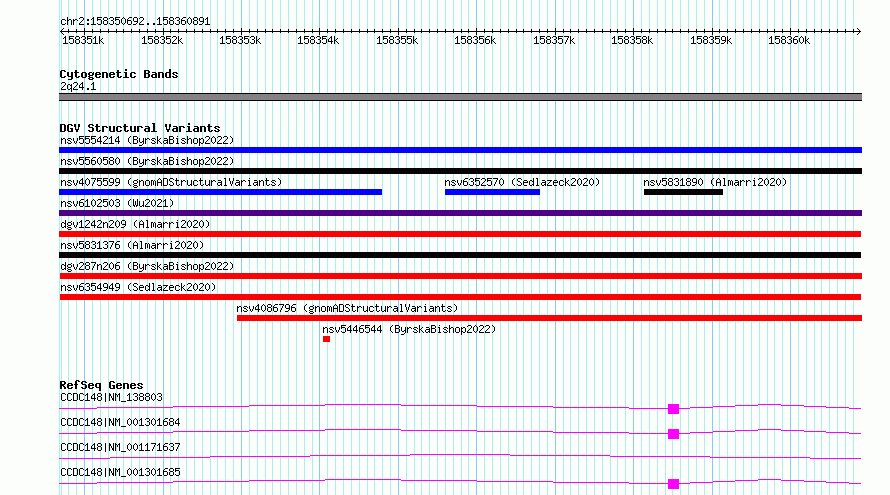890x495 pixels.
Task: Click dgv287n206 (ByrskaBishop2022) label
Action: point(147,266)
